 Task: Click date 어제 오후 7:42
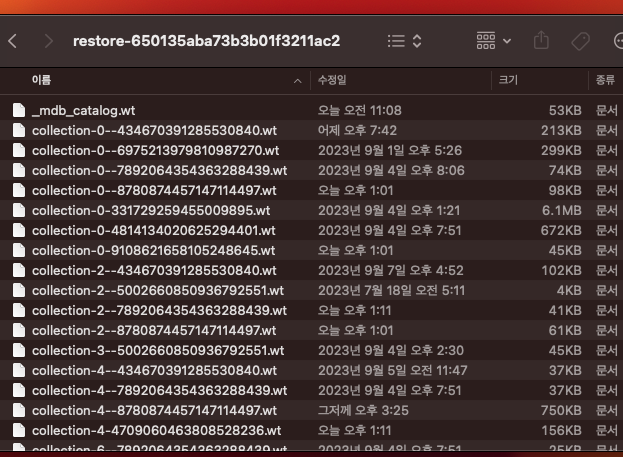coord(357,130)
